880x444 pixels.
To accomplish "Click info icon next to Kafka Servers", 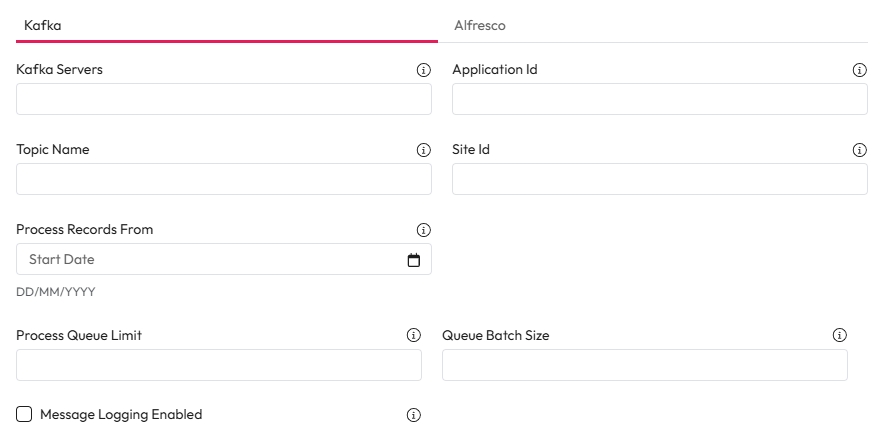I will pyautogui.click(x=423, y=71).
